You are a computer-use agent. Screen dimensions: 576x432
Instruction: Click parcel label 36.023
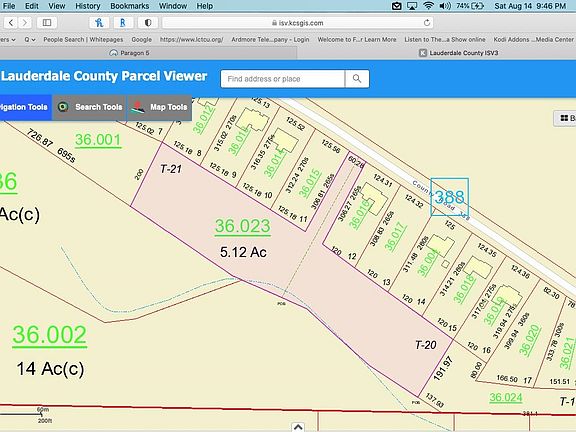pyautogui.click(x=242, y=226)
